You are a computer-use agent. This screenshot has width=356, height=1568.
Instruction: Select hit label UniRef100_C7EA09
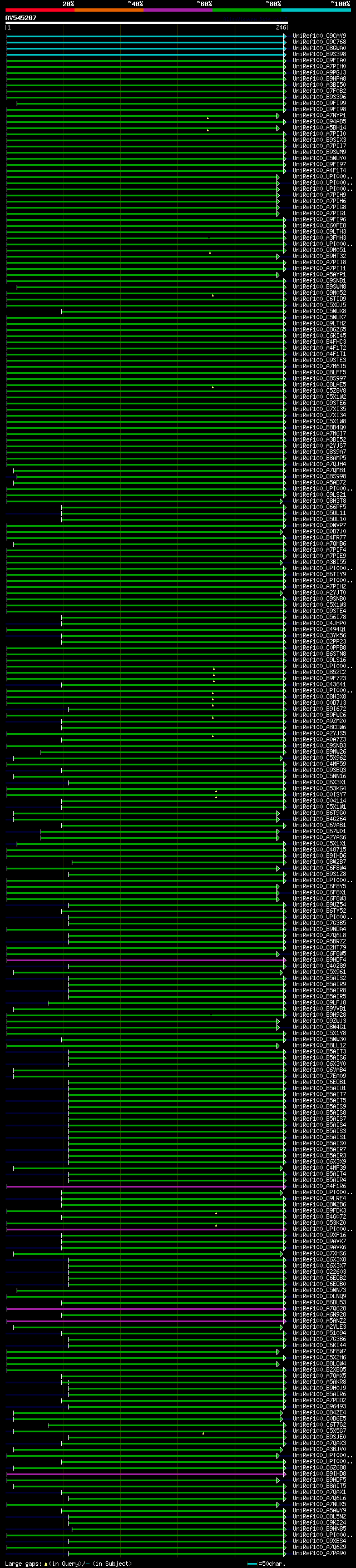(319, 1076)
